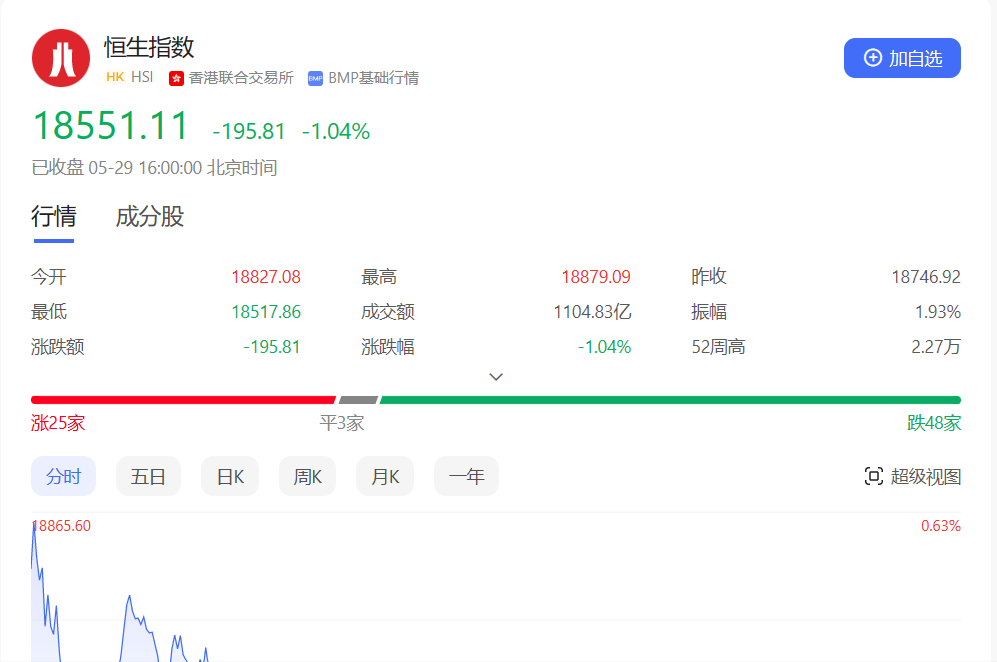Show the 一年 chart range
This screenshot has height=662, width=997.
coord(466,476)
